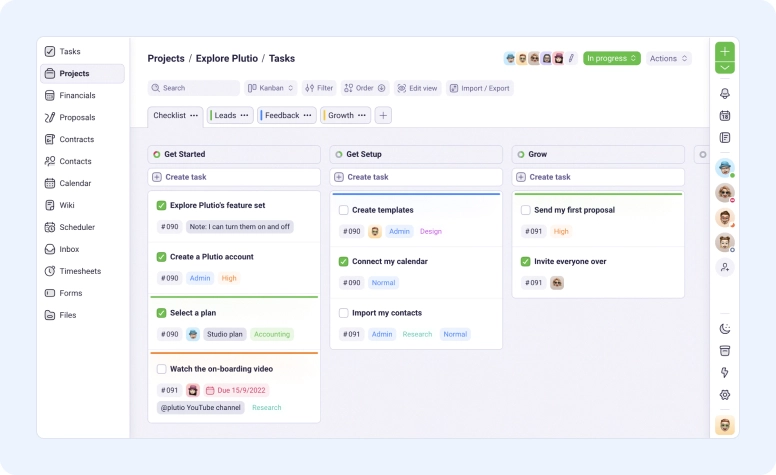This screenshot has width=776, height=475.
Task: Add a new board tab with plus
Action: pyautogui.click(x=383, y=115)
